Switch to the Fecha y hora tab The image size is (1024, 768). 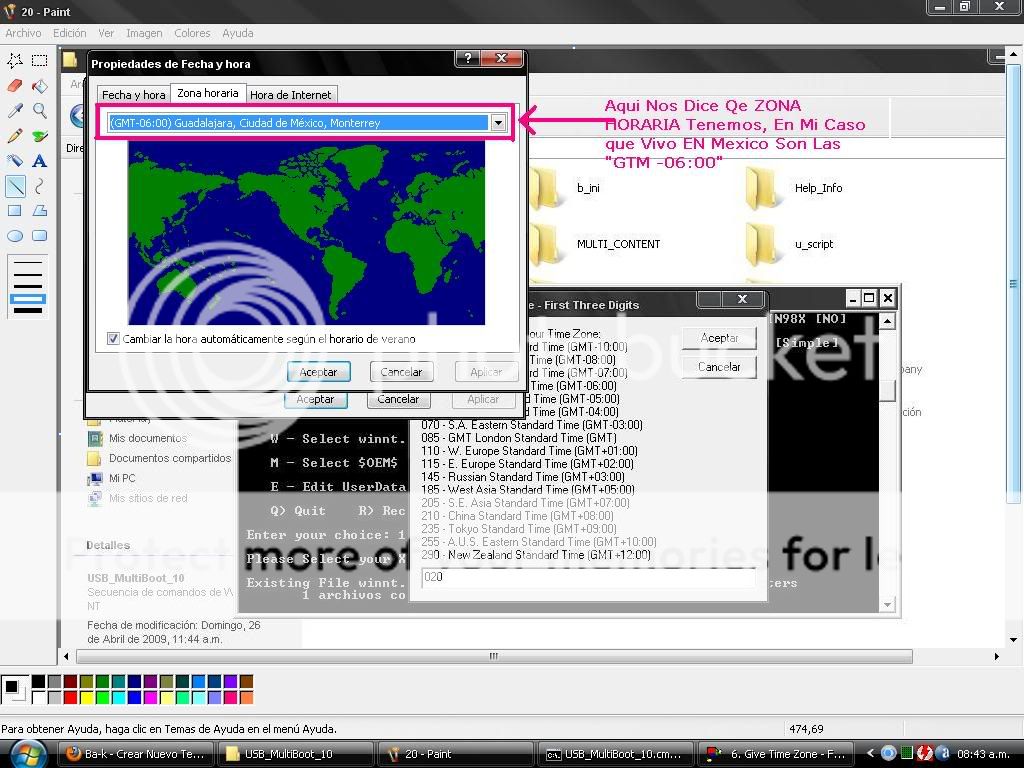[133, 95]
